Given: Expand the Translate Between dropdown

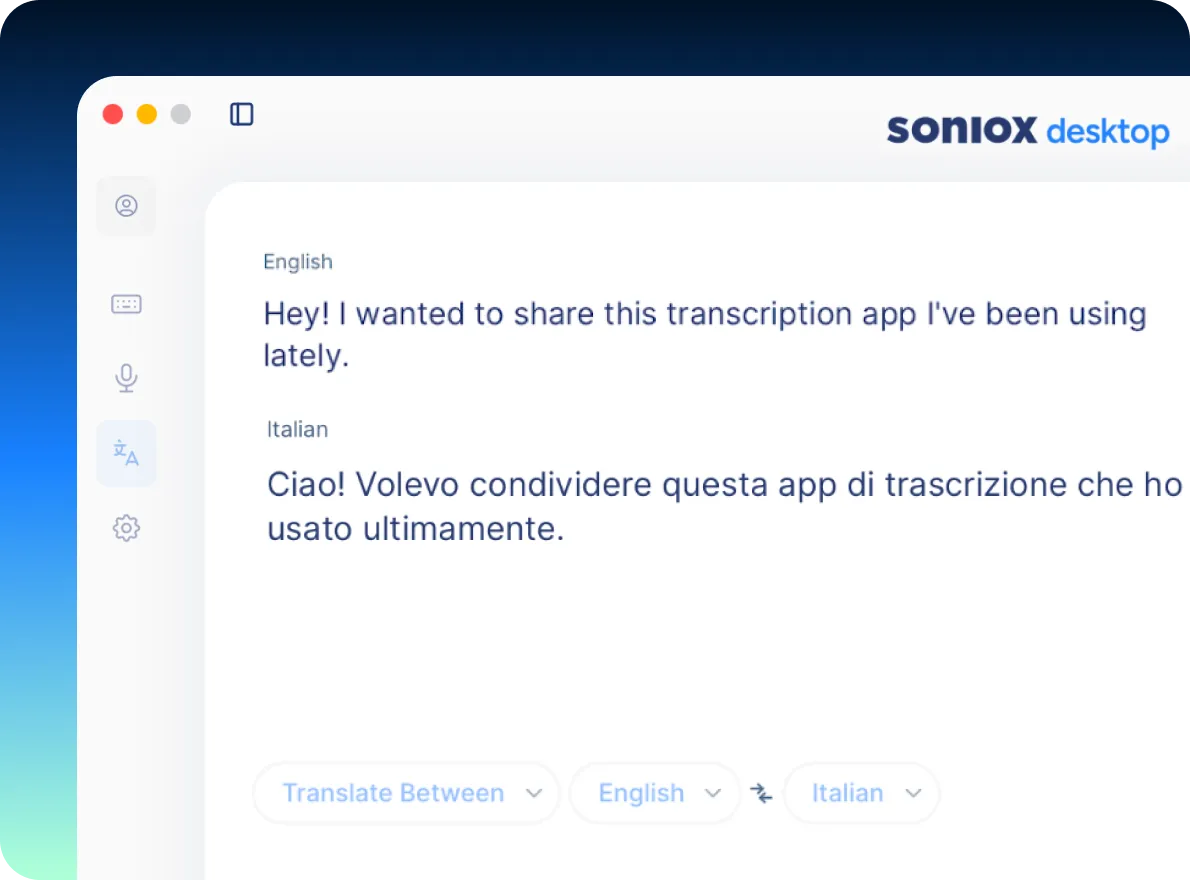Looking at the screenshot, I should tap(406, 794).
